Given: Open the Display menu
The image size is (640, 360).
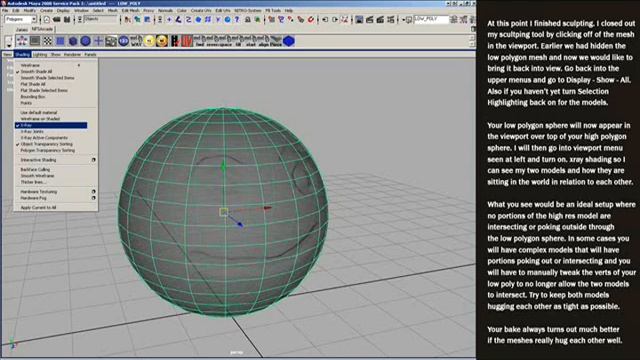Looking at the screenshot, I should tap(63, 10).
